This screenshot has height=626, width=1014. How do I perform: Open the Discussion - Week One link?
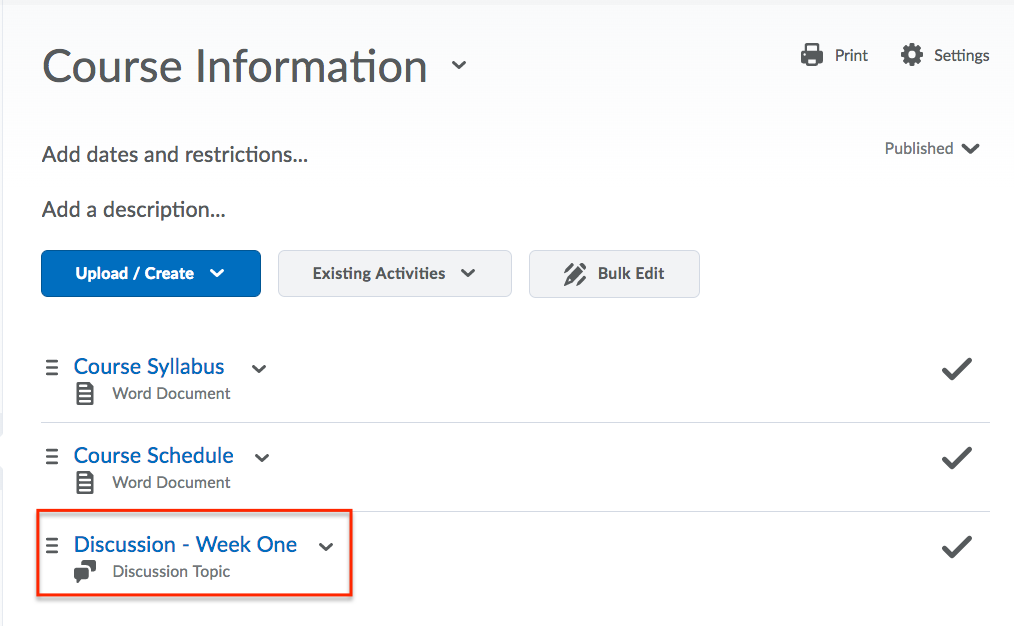click(x=185, y=545)
